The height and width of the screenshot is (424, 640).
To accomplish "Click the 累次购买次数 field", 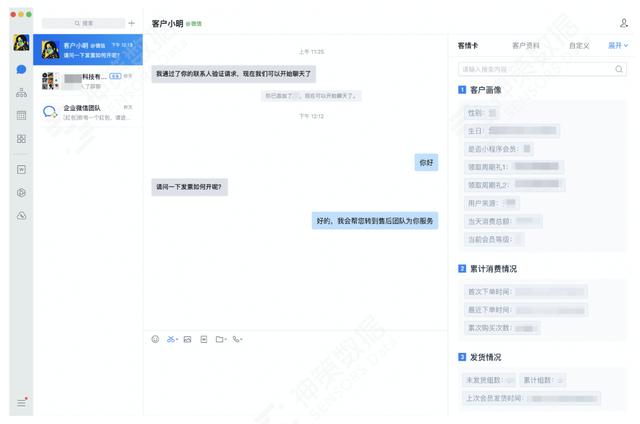I will coord(502,328).
